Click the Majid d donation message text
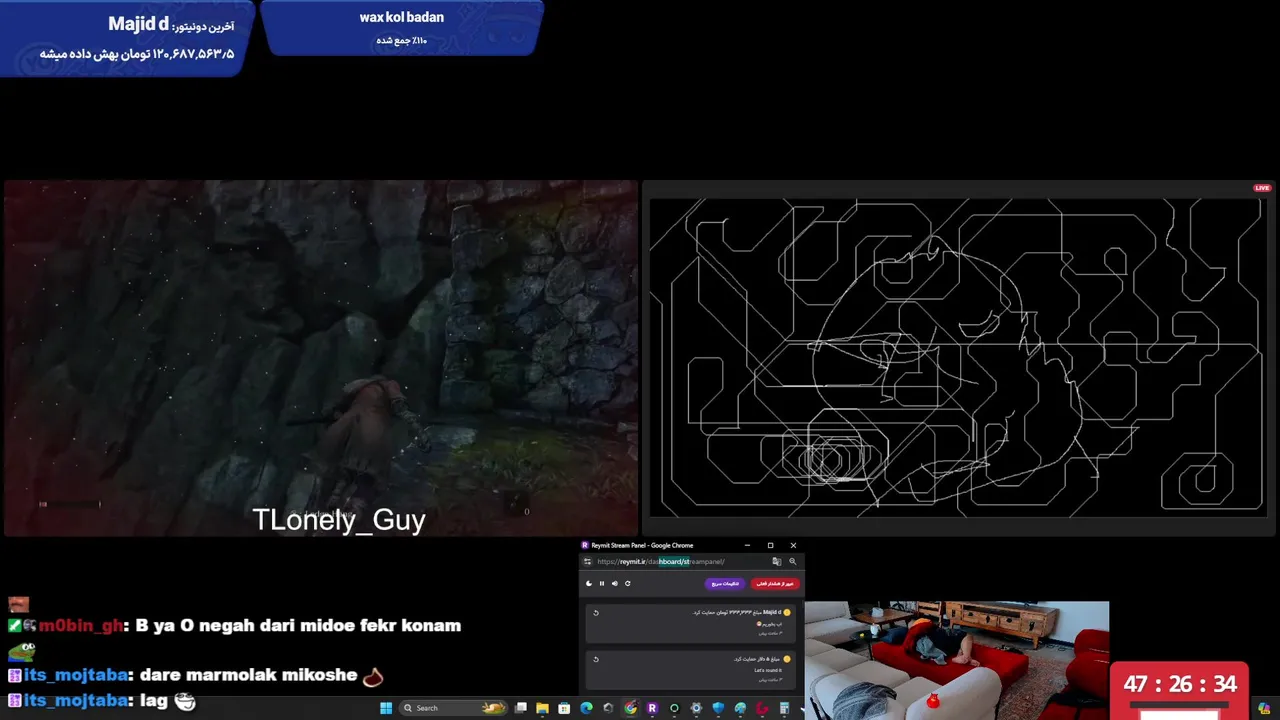 click(770, 624)
